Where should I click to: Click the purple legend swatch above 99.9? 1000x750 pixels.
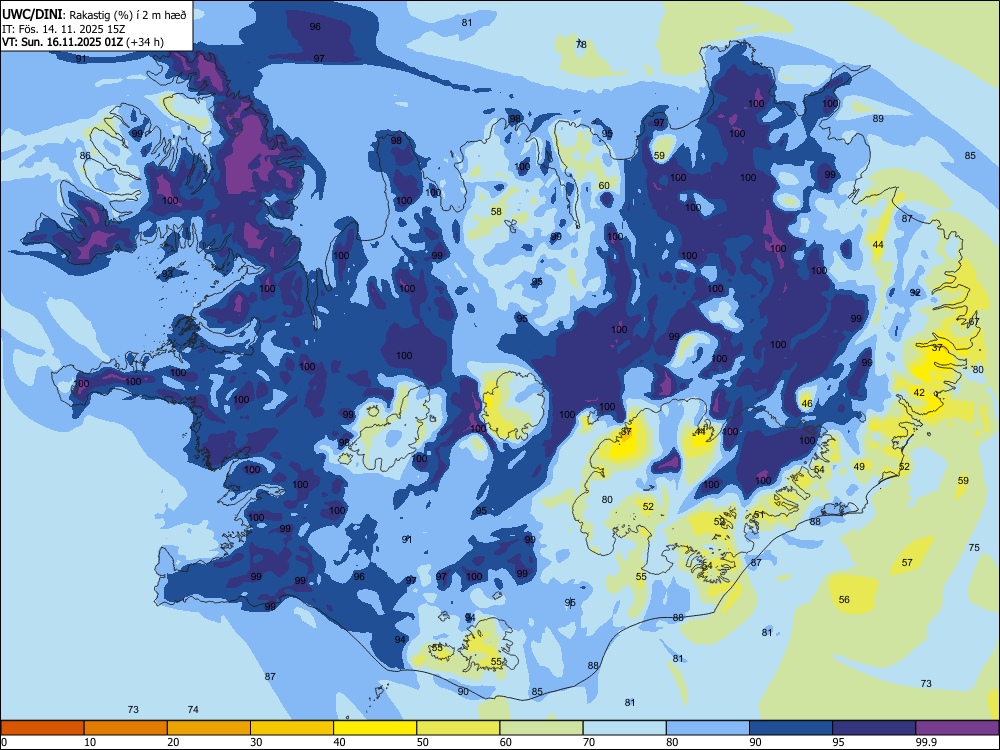pos(957,728)
